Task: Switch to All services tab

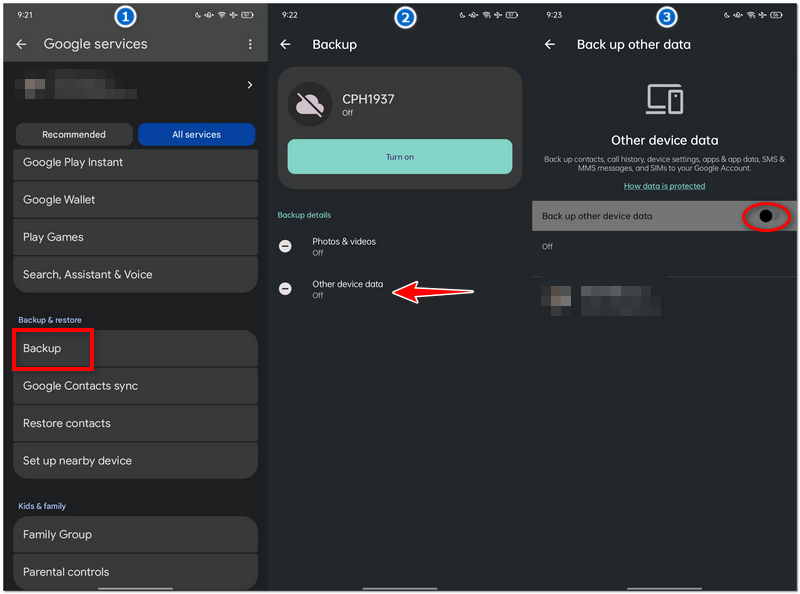Action: [x=196, y=134]
